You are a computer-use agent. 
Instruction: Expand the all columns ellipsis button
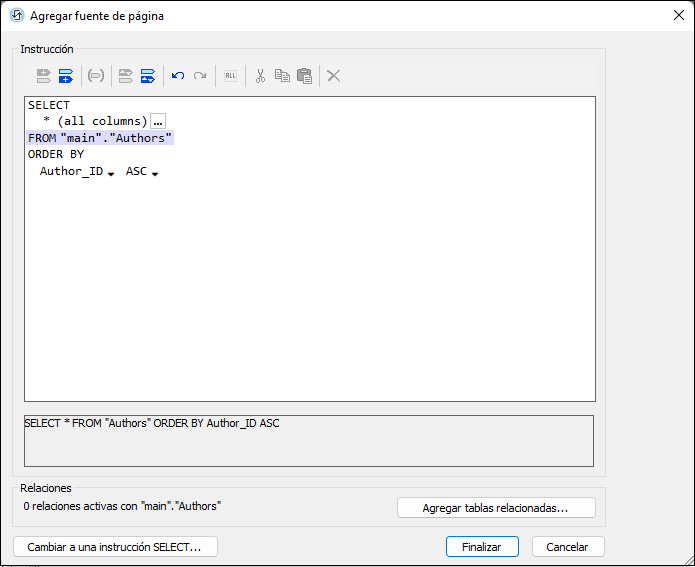click(158, 121)
